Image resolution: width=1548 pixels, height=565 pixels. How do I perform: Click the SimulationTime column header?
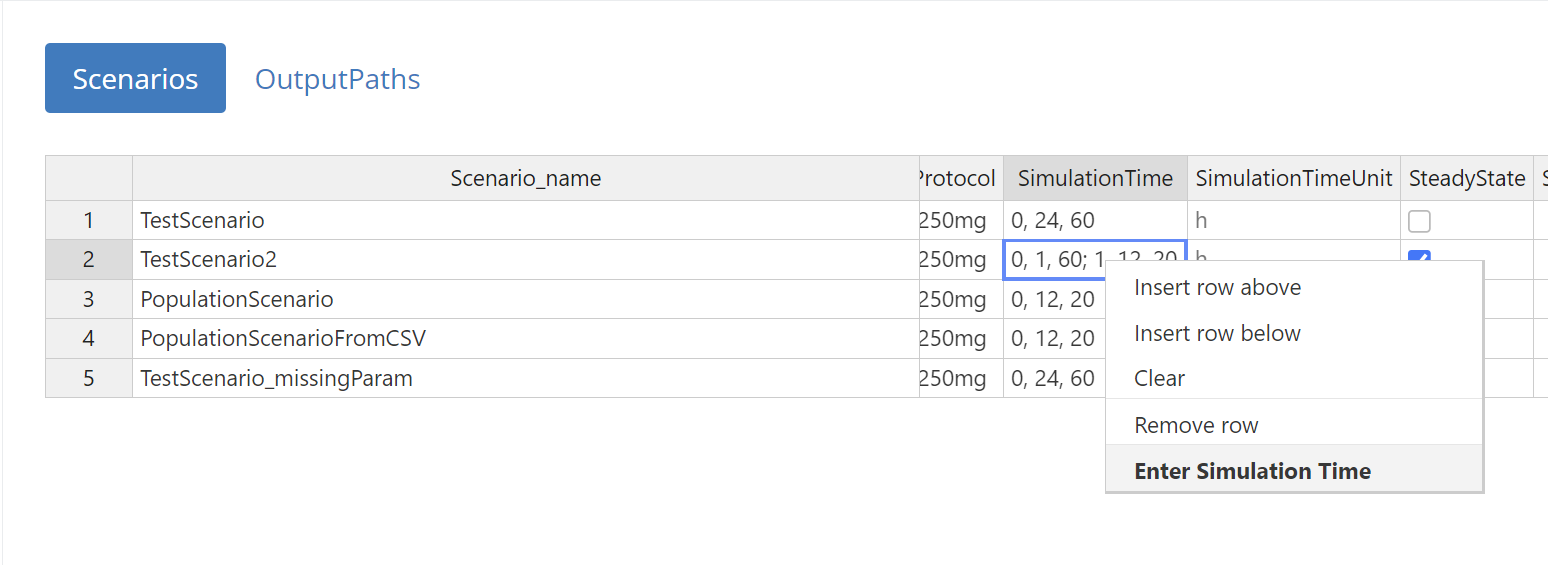coord(1095,178)
